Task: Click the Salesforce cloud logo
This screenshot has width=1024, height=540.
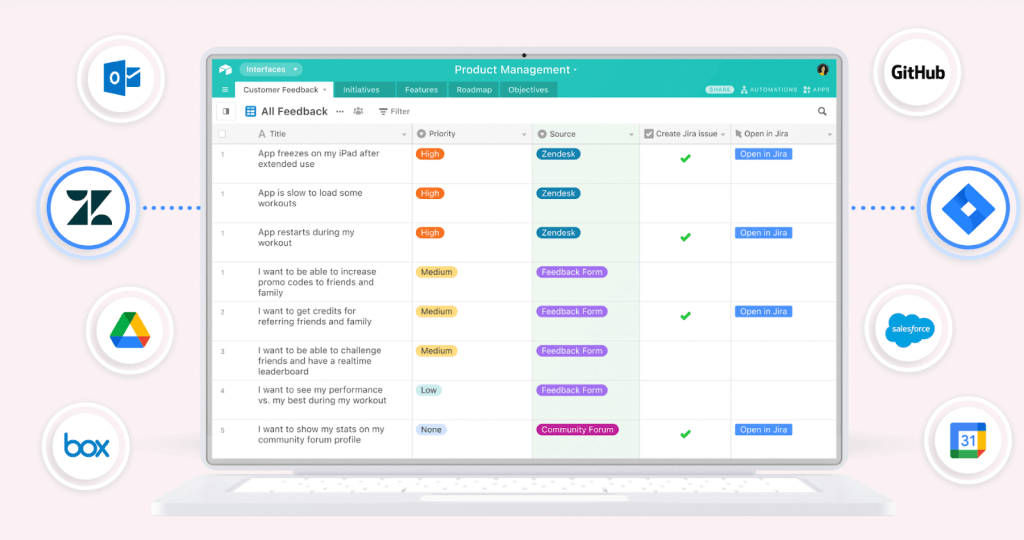Action: pyautogui.click(x=909, y=329)
